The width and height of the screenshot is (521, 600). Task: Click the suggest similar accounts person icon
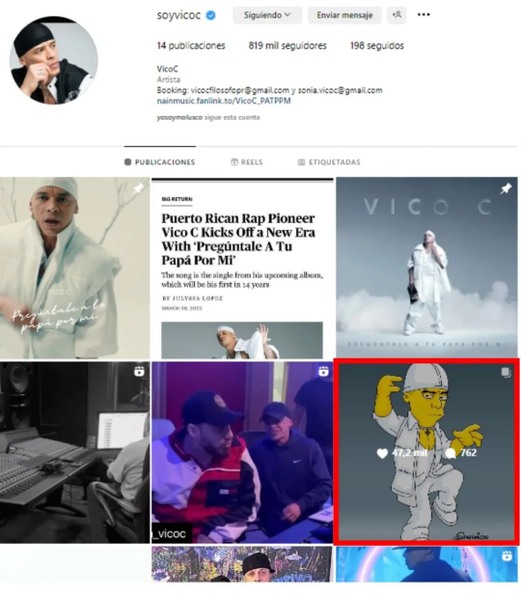(397, 15)
